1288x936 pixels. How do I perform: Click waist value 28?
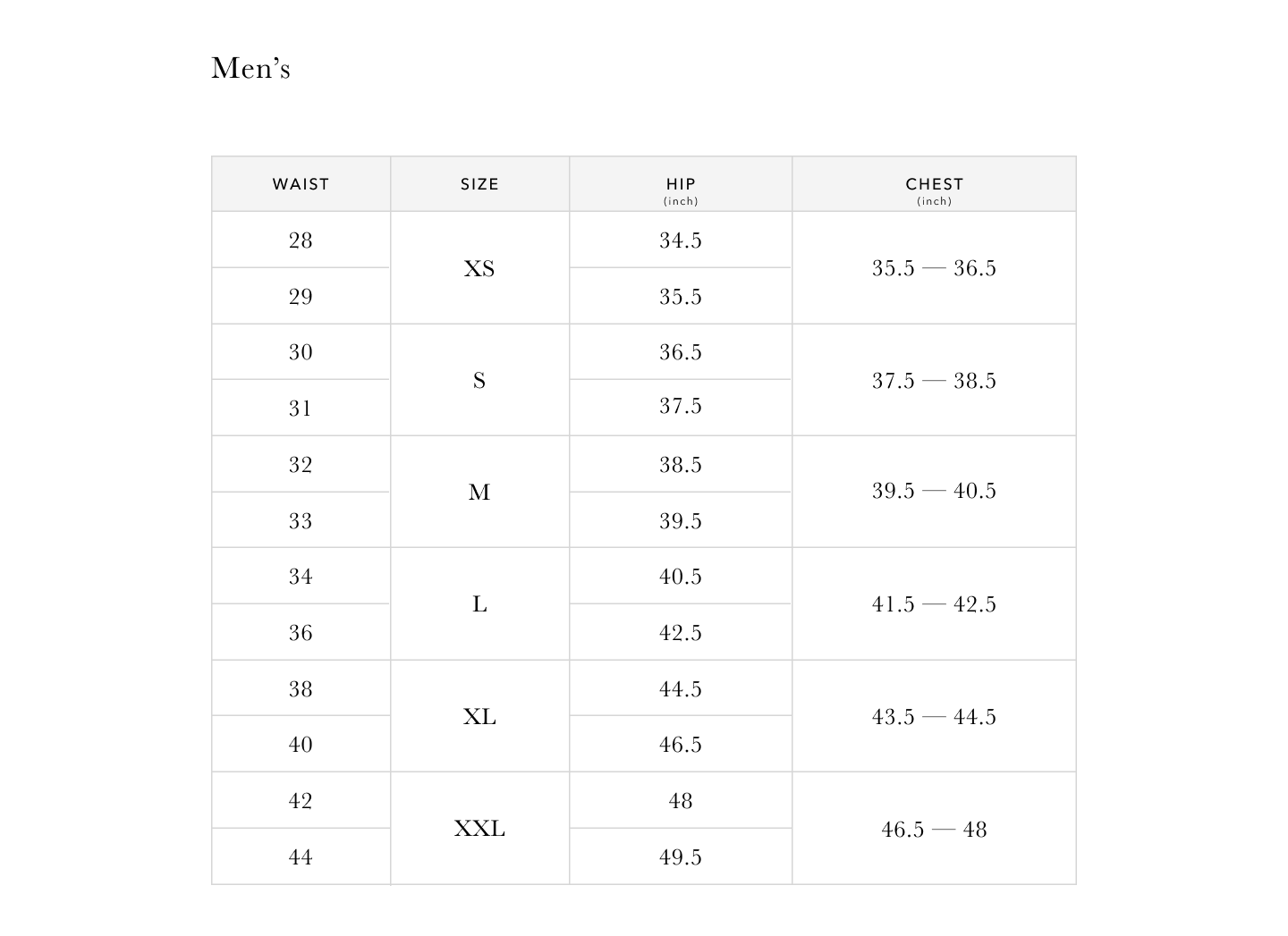301,240
